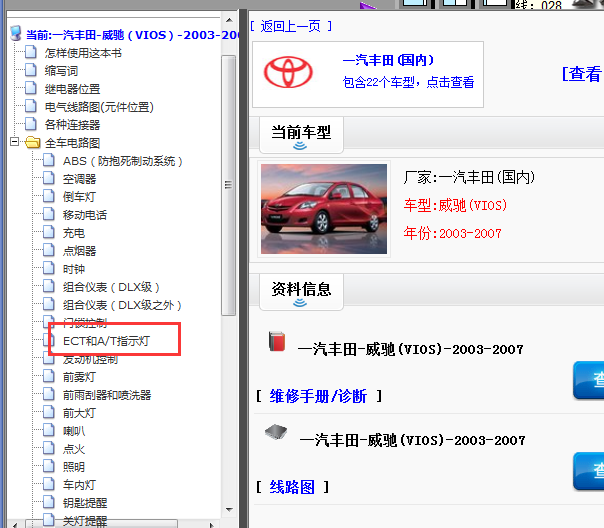The width and height of the screenshot is (604, 528).
Task: Click the page icon beside 前大灯
Action: click(x=49, y=413)
